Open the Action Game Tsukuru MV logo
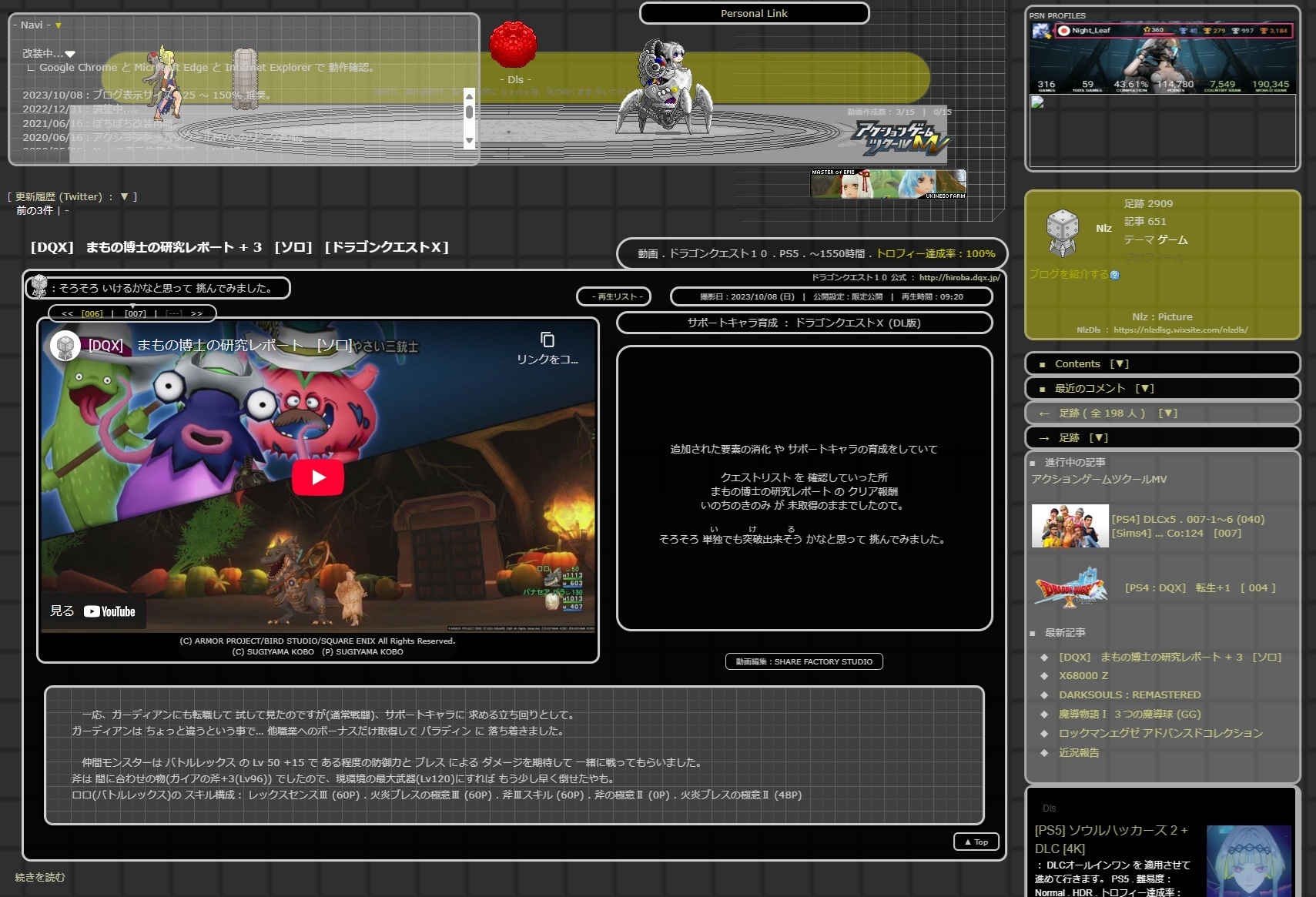1316x897 pixels. (x=901, y=139)
